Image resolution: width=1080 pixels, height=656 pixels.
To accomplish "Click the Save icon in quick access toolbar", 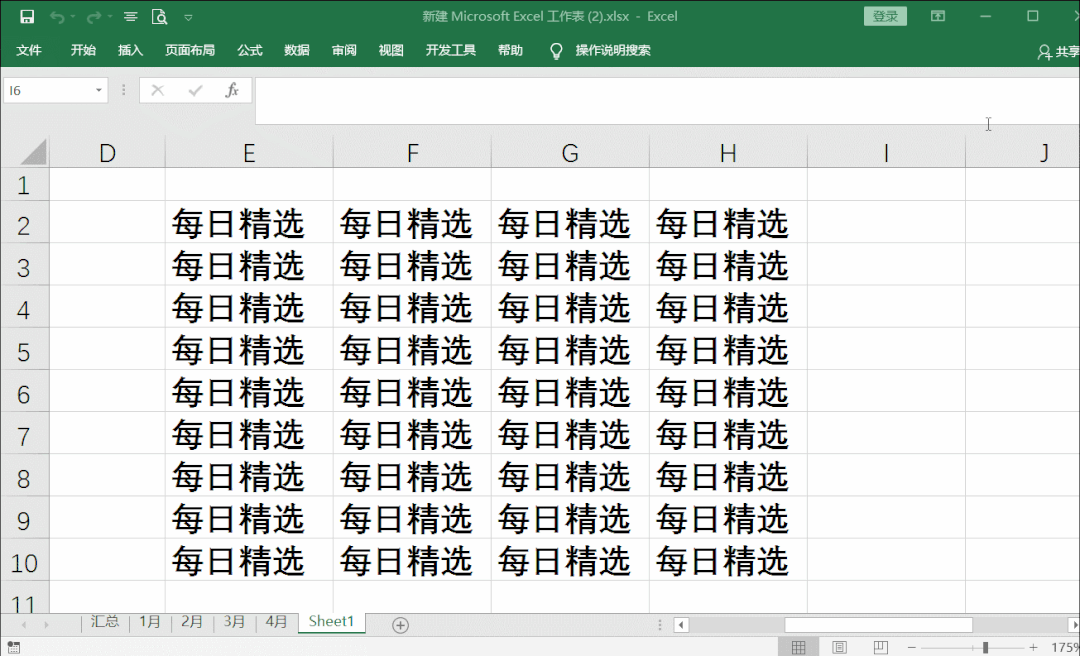I will (x=27, y=17).
